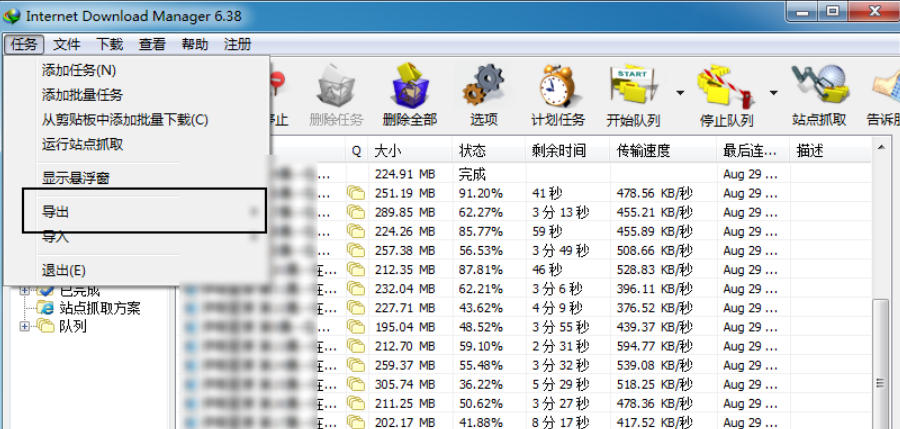This screenshot has width=900, height=429.
Task: Open the 任务 menu
Action: coord(24,44)
